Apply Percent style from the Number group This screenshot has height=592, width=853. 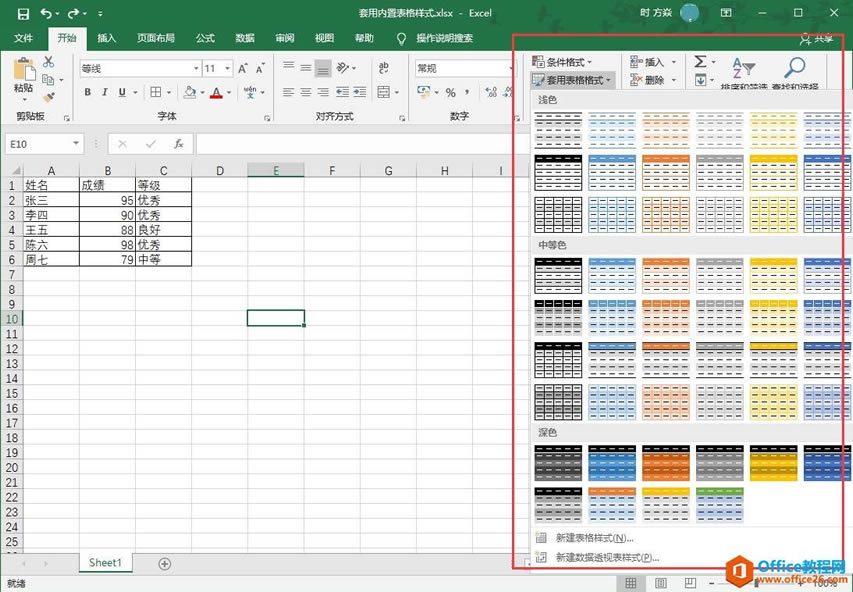[x=449, y=92]
